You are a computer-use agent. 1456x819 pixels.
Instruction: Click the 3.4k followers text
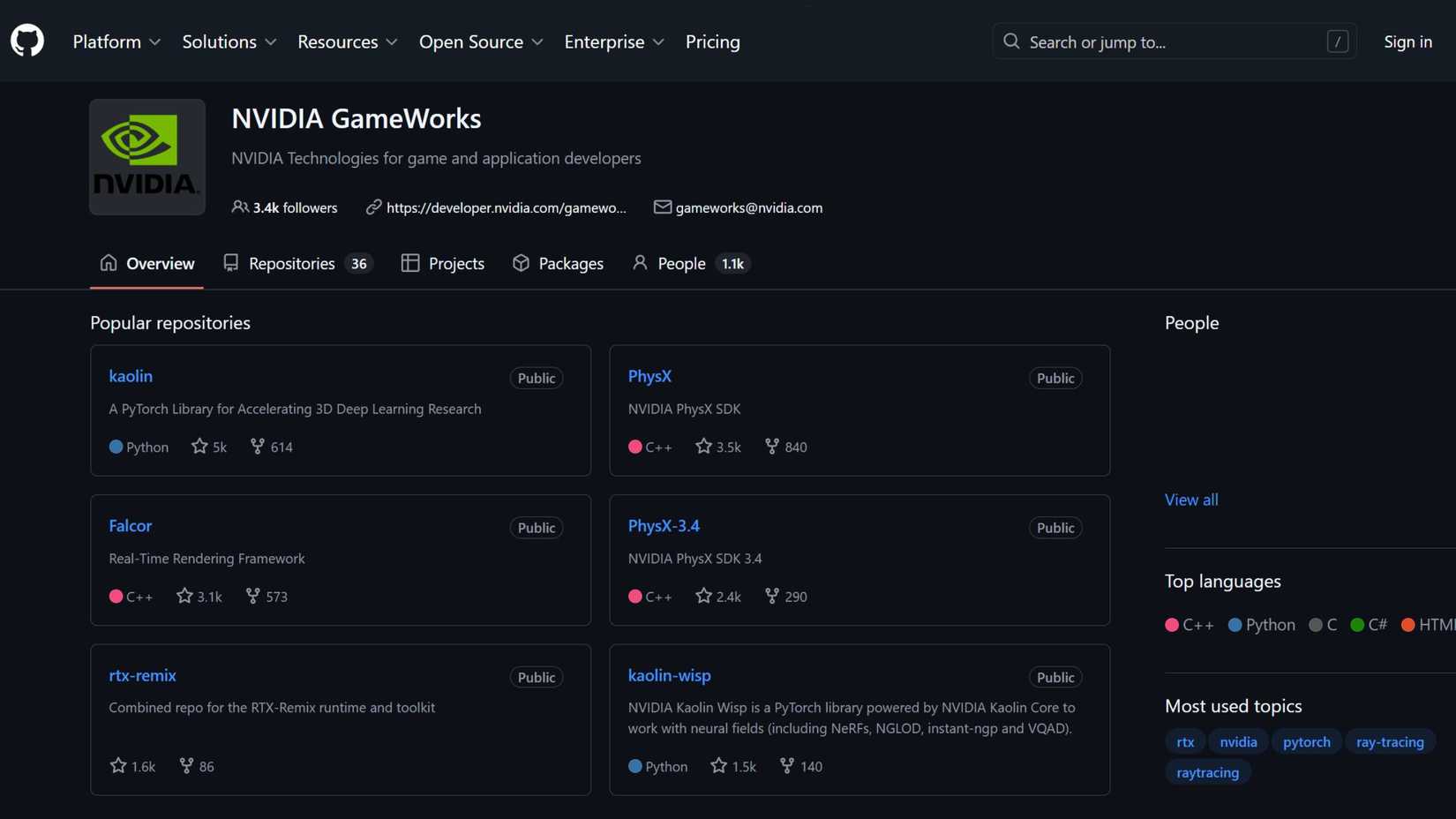coord(295,207)
